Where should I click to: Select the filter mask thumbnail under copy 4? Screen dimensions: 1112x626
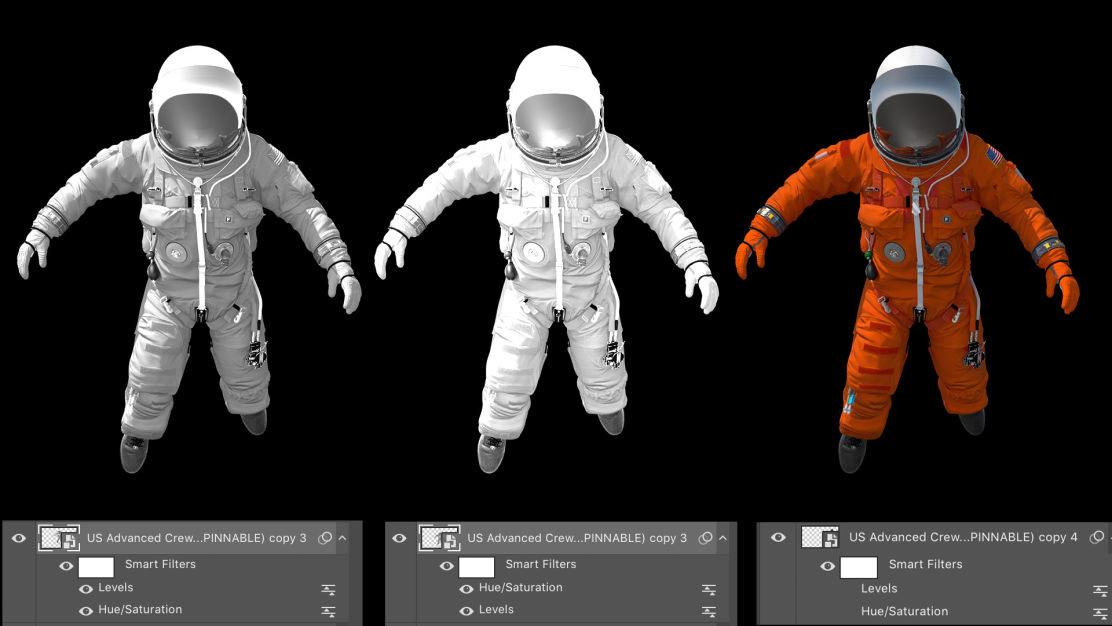[859, 568]
